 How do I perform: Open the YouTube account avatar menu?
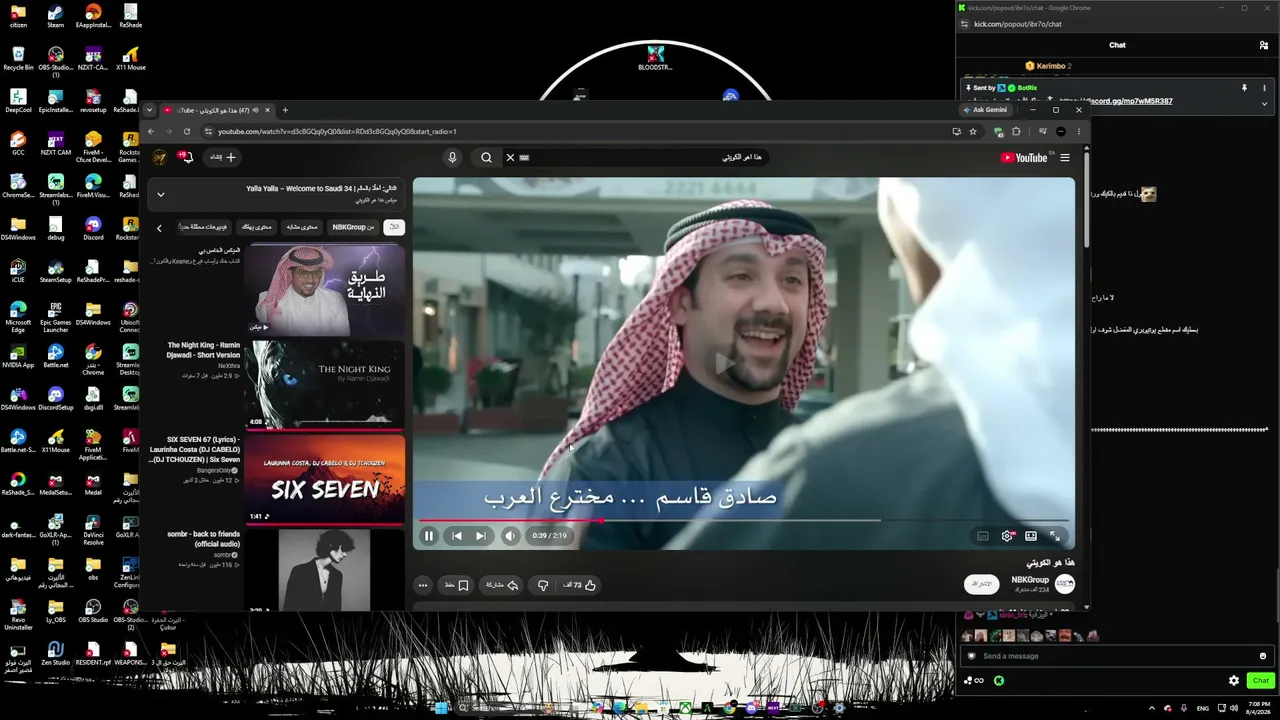tap(159, 157)
